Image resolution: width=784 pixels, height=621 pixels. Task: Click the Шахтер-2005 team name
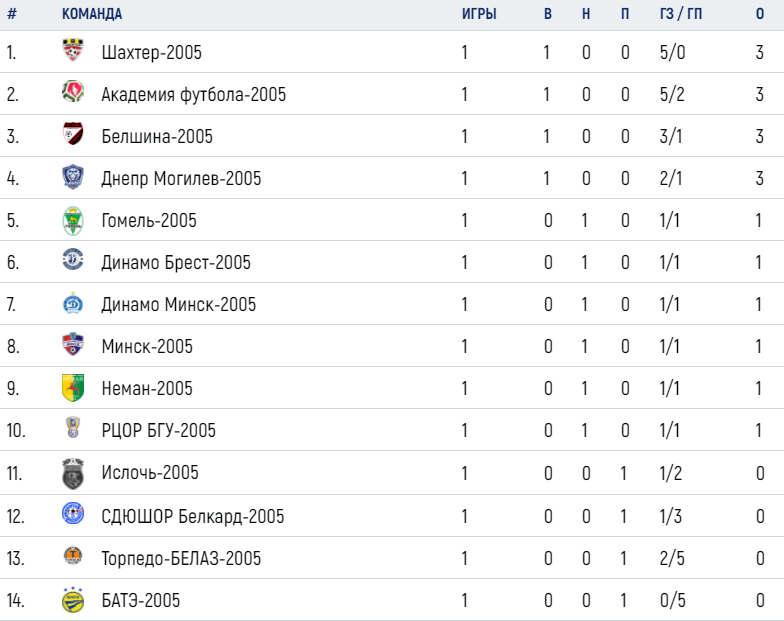[x=152, y=52]
